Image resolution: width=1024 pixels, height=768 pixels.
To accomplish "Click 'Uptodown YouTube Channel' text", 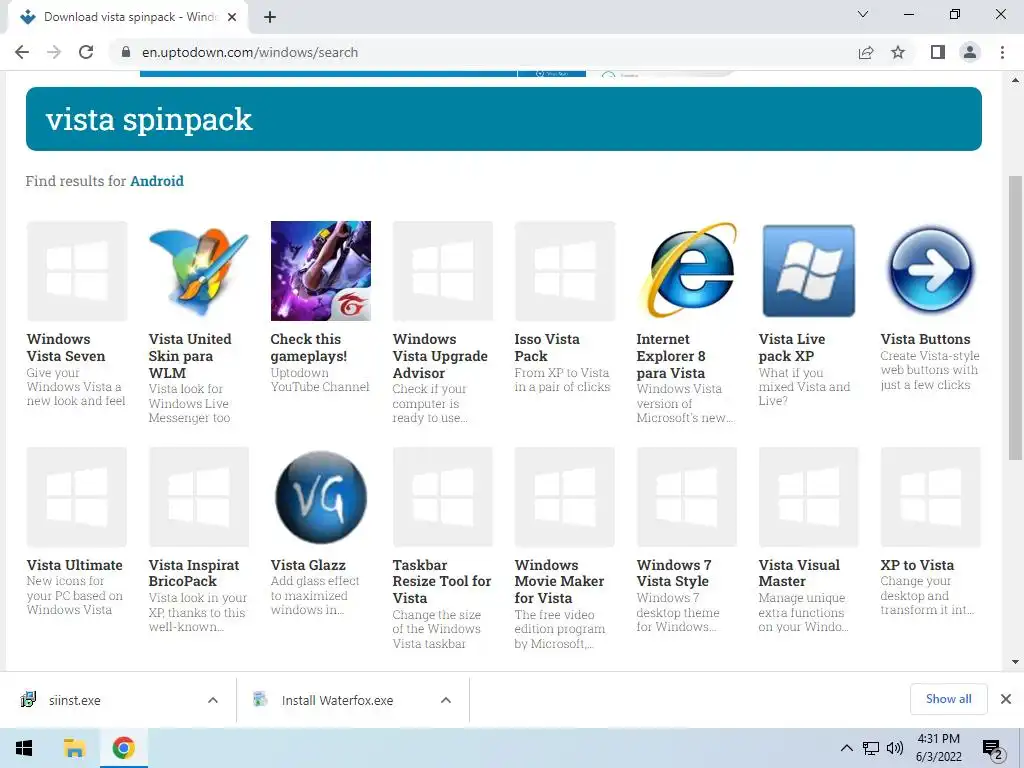I will pos(320,379).
